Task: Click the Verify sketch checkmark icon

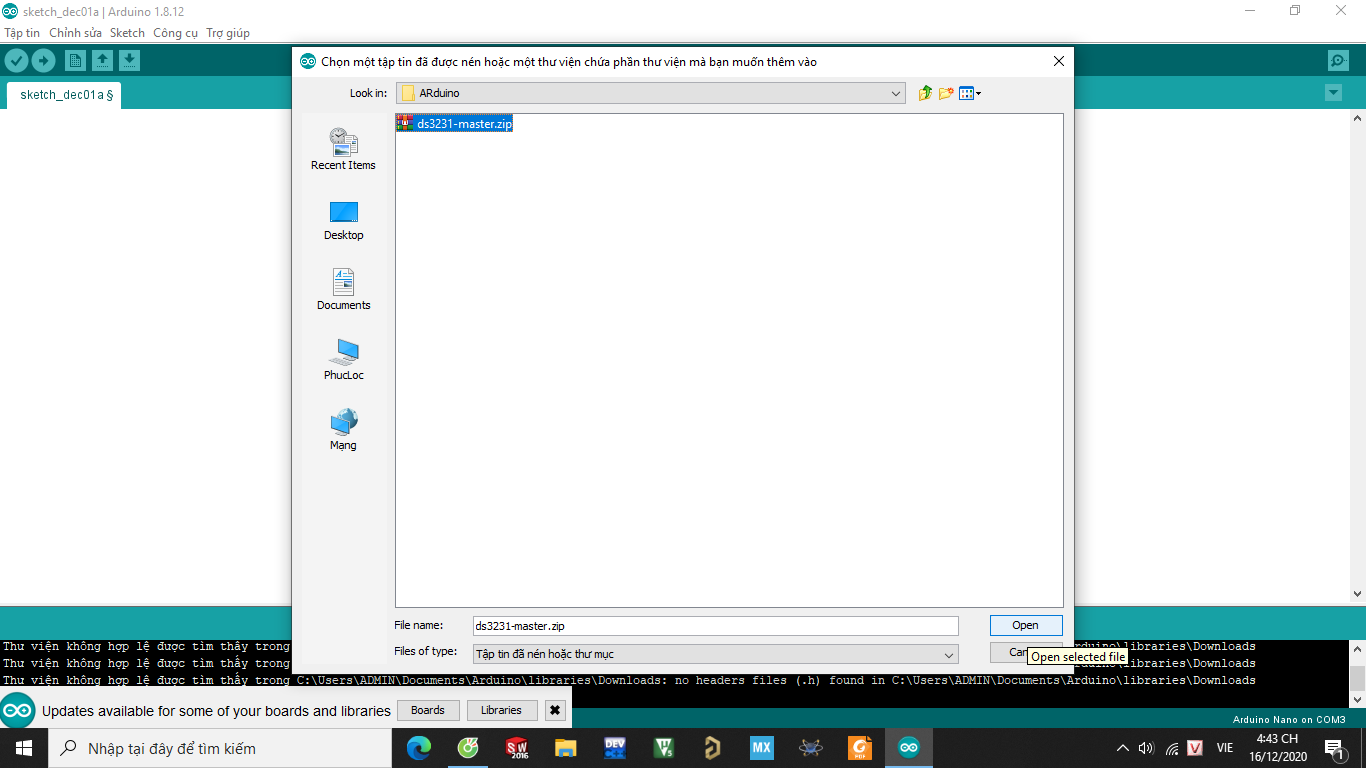Action: click(x=16, y=61)
